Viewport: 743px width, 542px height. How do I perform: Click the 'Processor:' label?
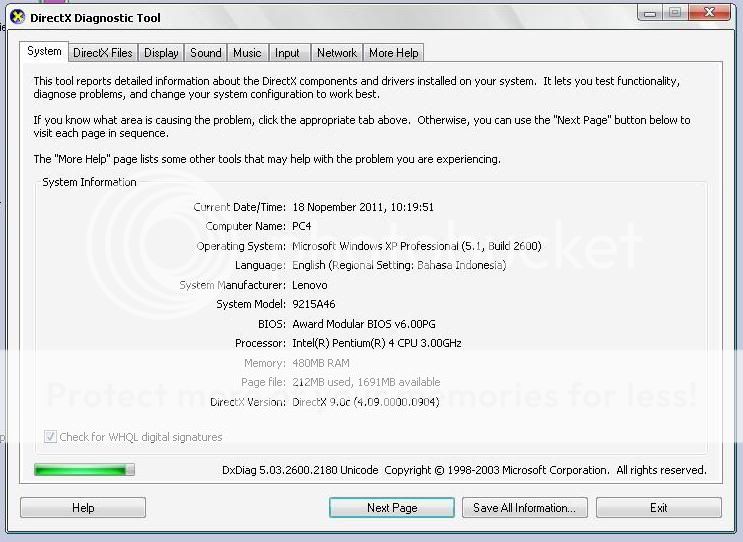260,343
